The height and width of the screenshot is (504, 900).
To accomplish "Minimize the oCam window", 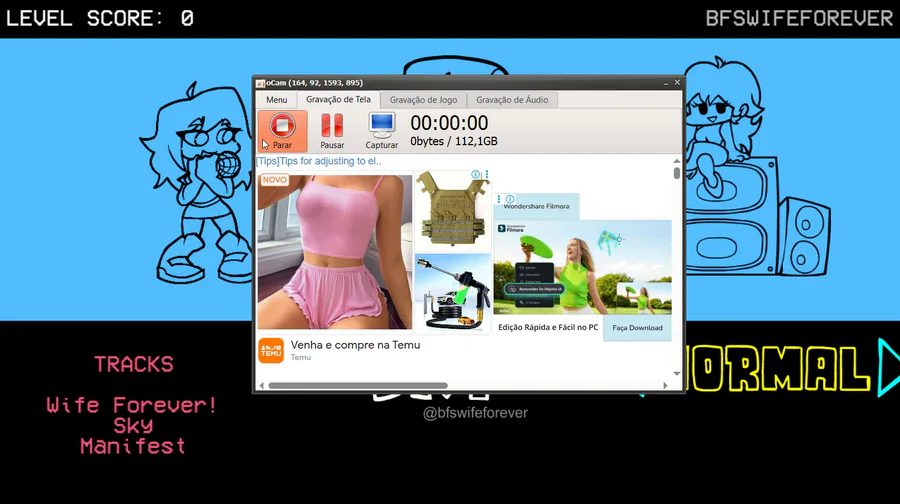I will click(x=666, y=83).
